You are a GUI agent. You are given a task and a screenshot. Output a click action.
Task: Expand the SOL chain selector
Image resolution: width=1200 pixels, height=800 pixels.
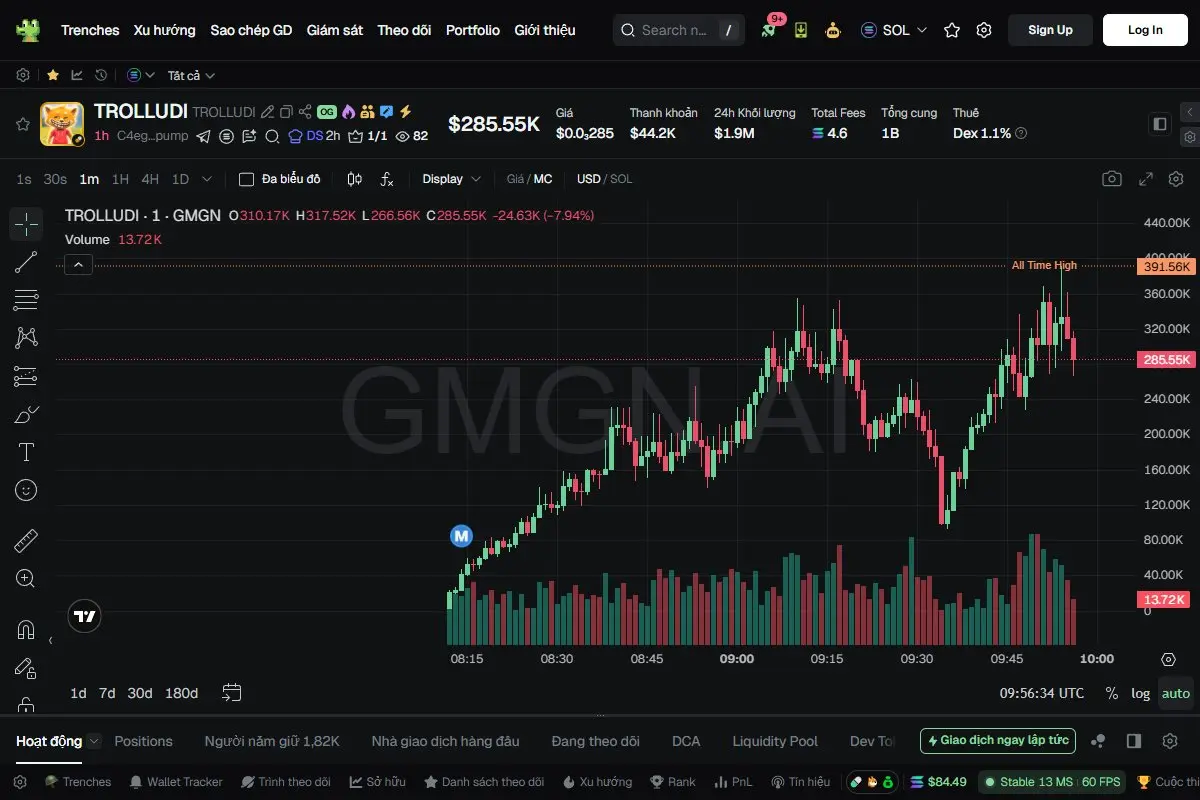tap(894, 30)
